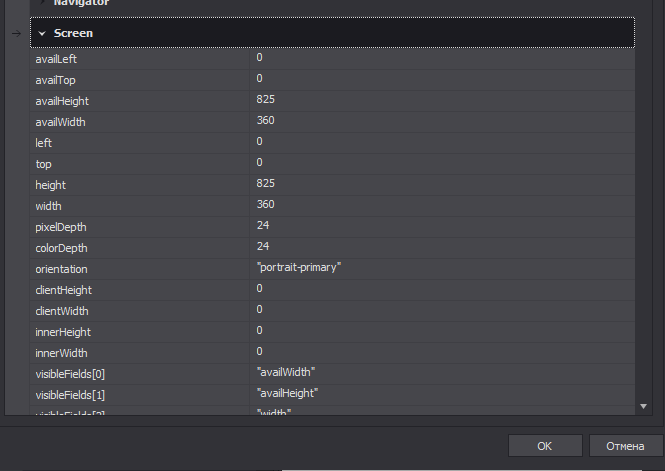
Task: Click the width value 360
Action: (x=265, y=204)
